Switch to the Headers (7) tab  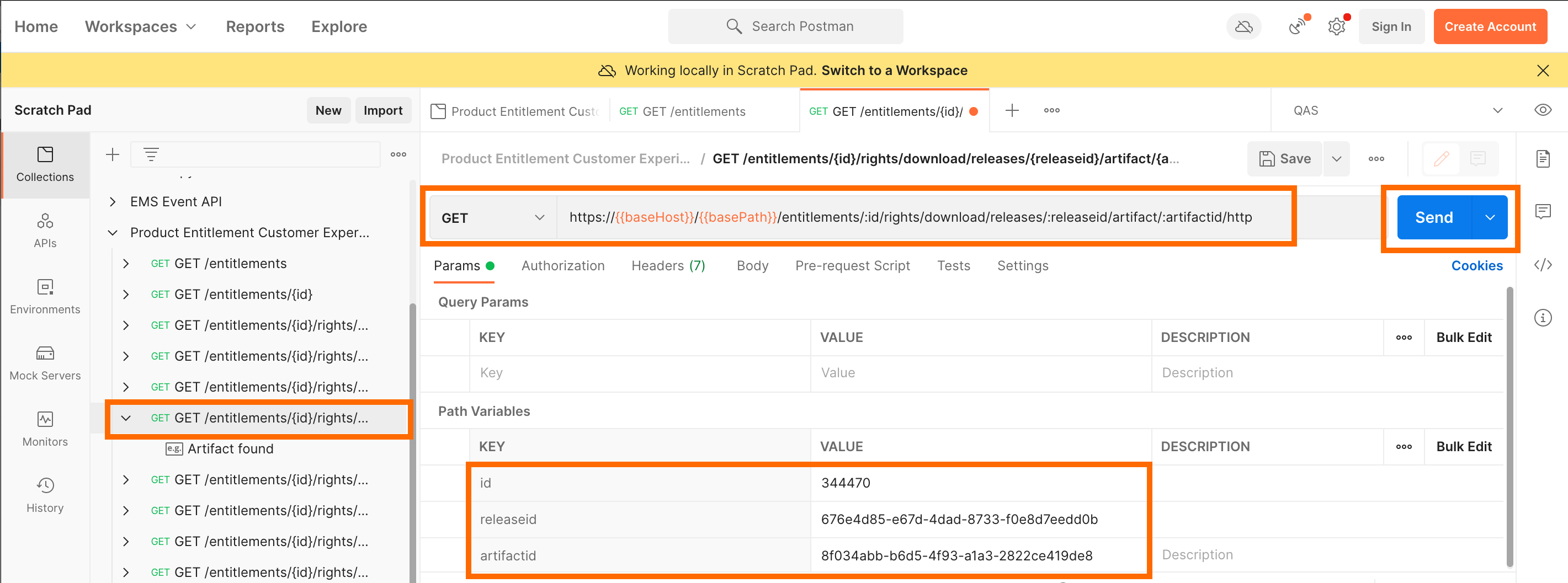click(x=668, y=266)
